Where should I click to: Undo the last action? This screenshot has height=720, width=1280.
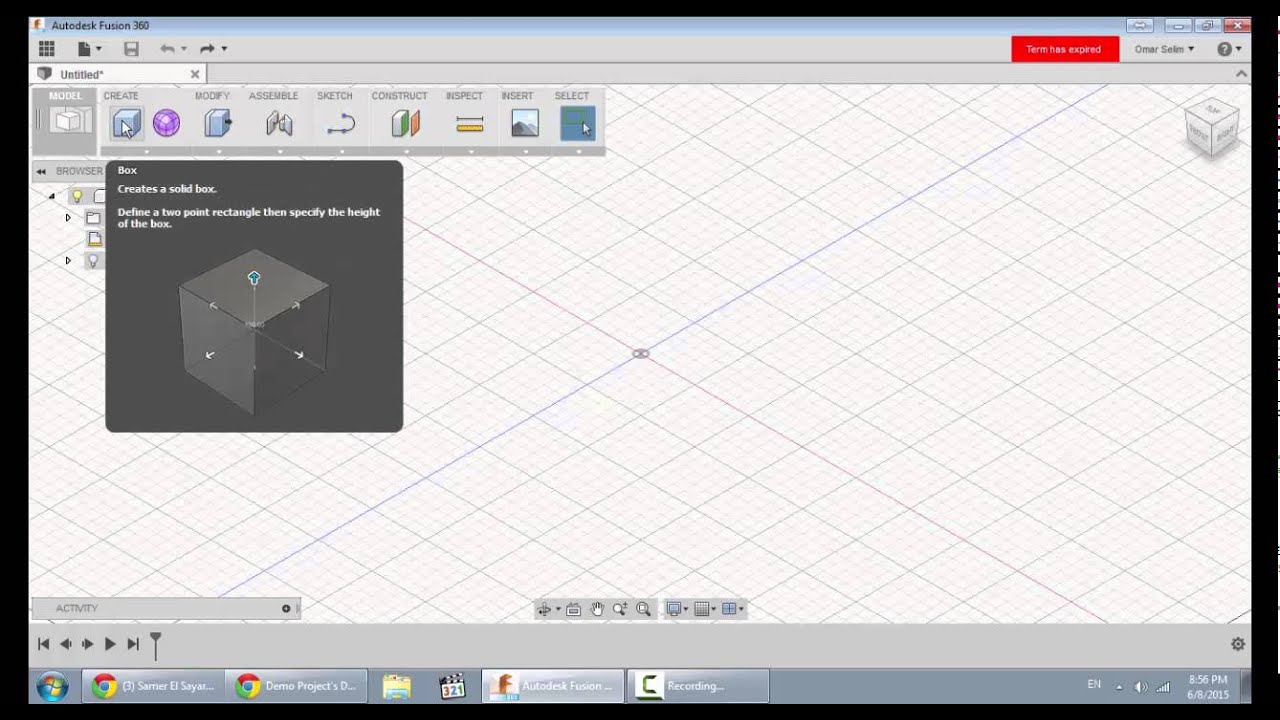167,49
